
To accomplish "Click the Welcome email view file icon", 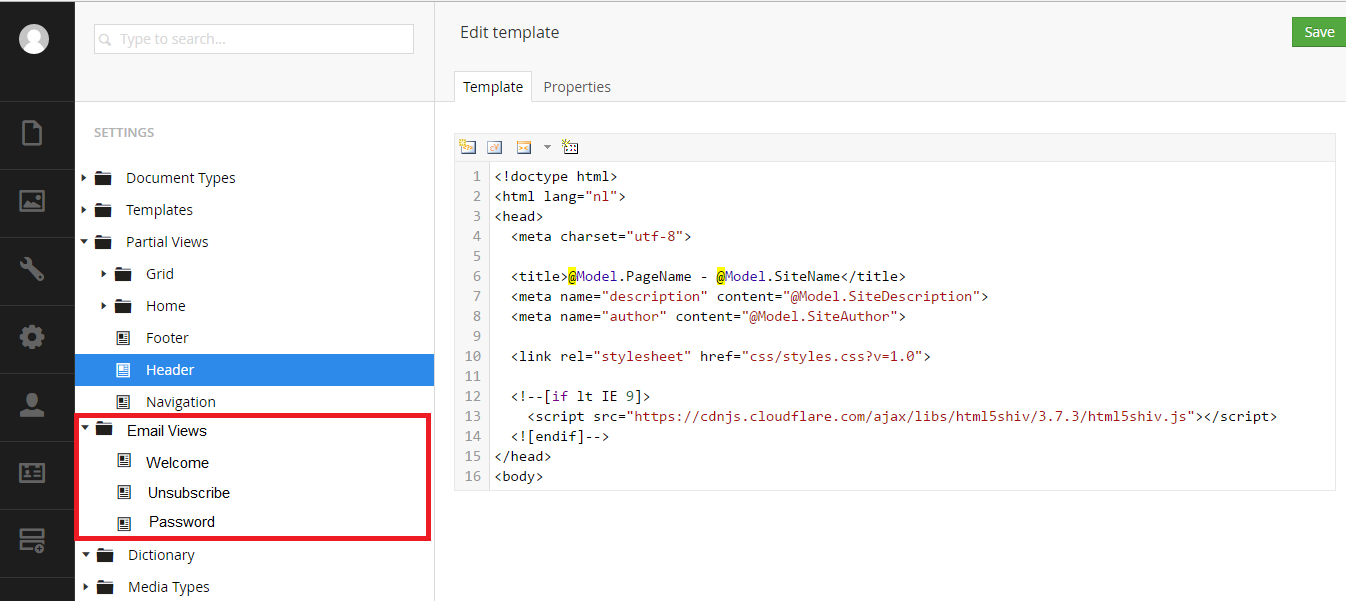I will tap(124, 461).
